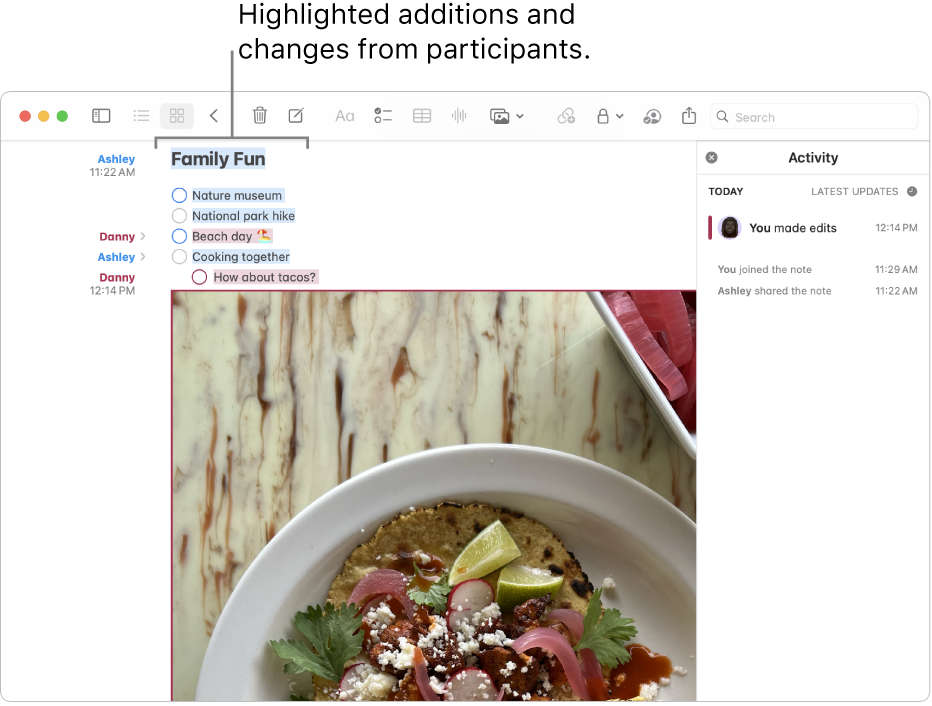932x706 pixels.
Task: Open the photo media button
Action: coord(499,116)
